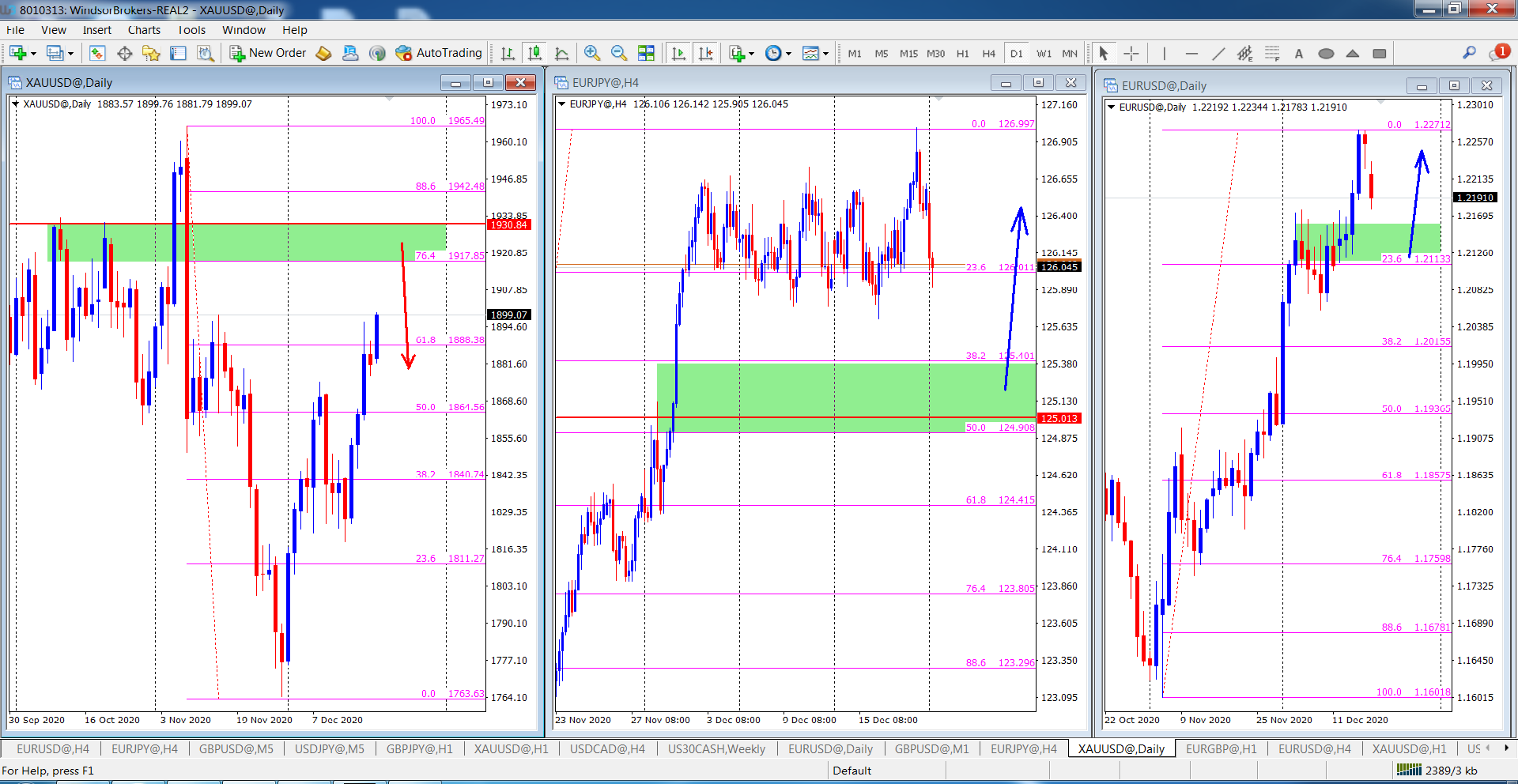Select the MN timeframe button

click(1070, 54)
